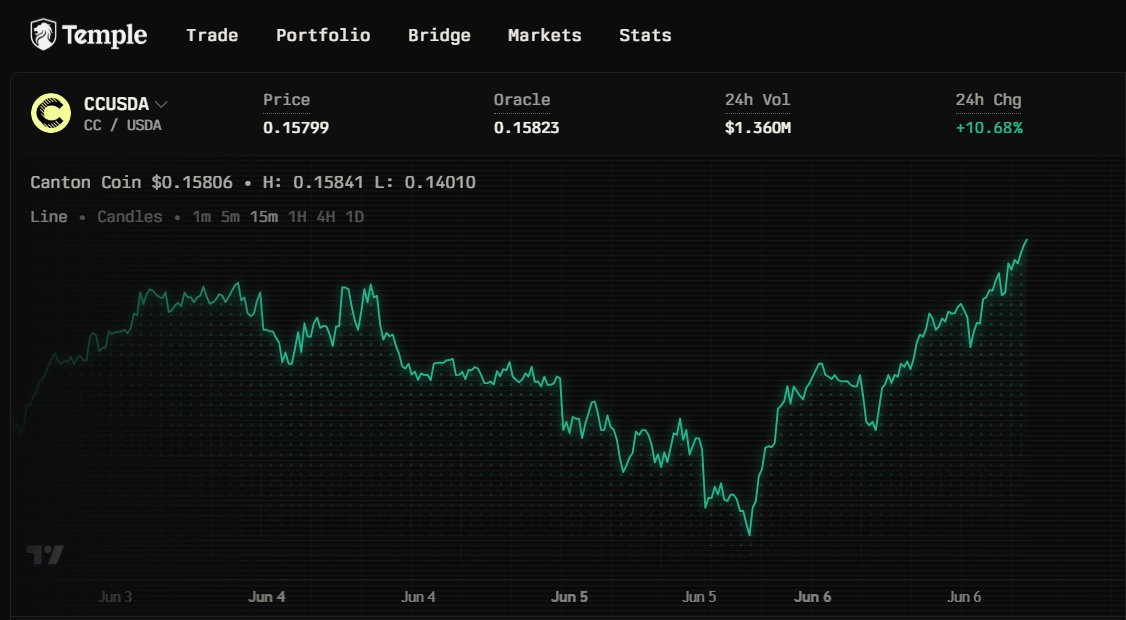This screenshot has height=620, width=1126.
Task: Open the Stats page
Action: tap(645, 35)
